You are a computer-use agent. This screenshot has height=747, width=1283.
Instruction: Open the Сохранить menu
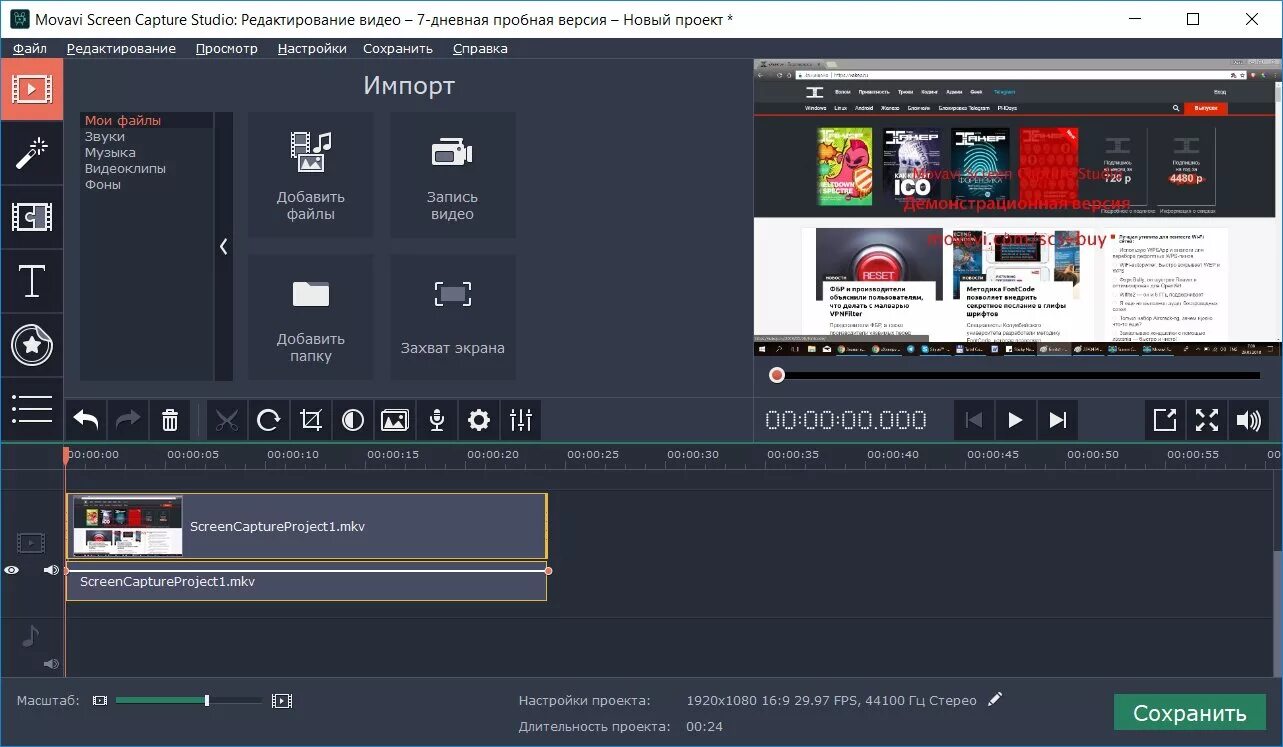click(x=398, y=48)
